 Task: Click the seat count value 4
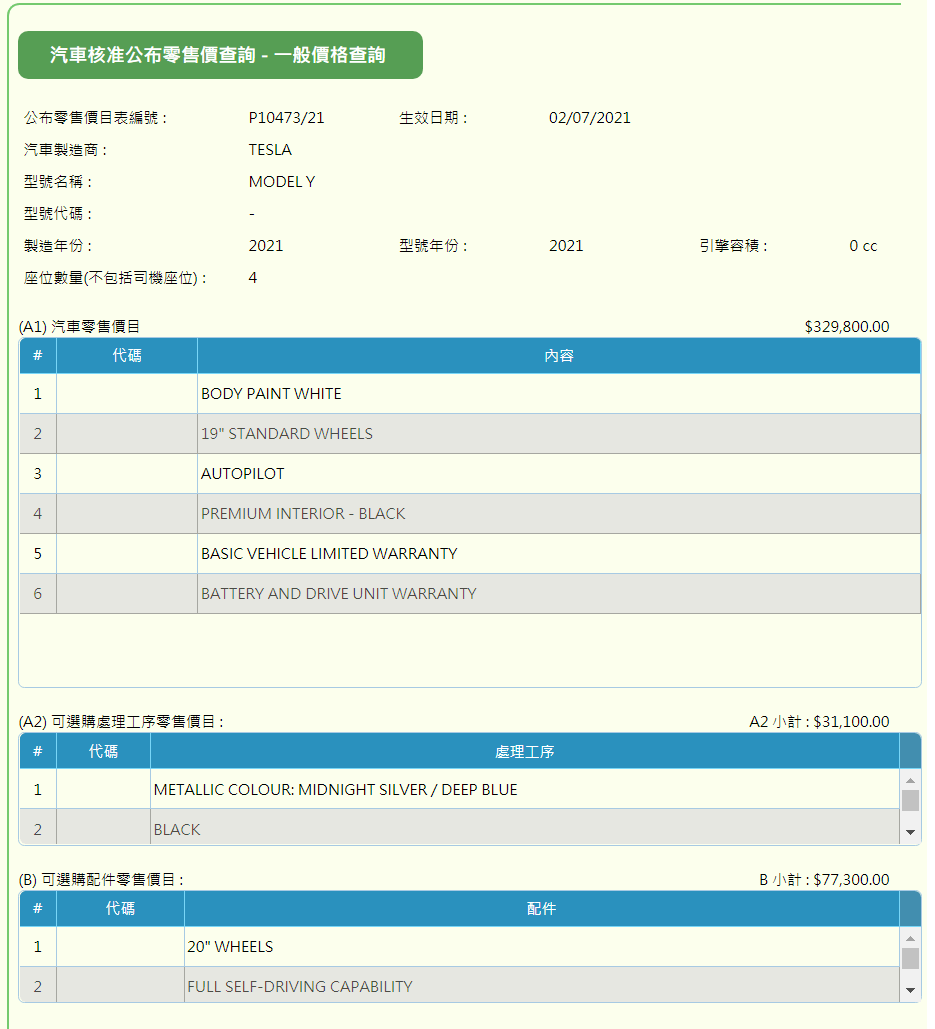(253, 278)
